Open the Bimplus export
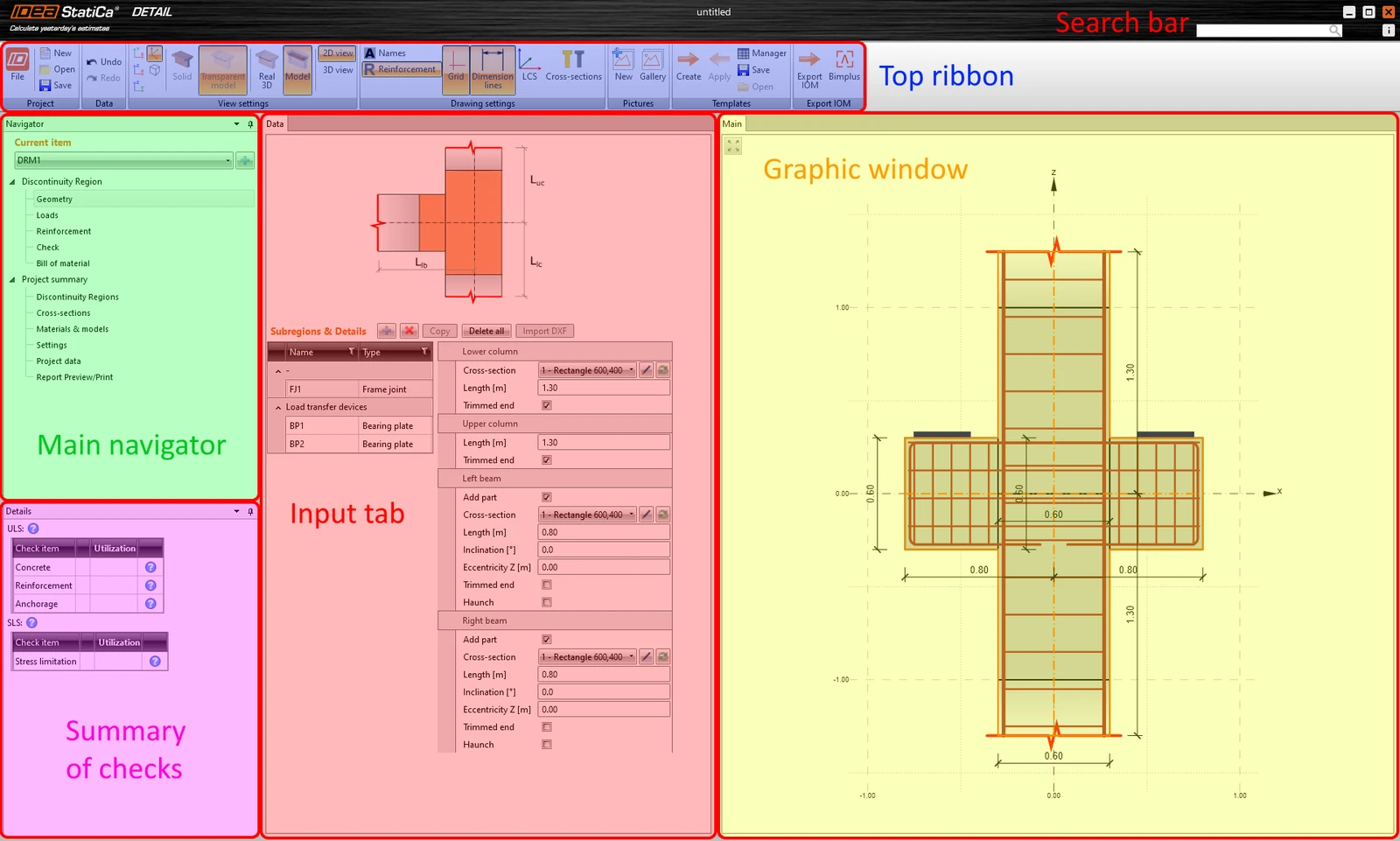This screenshot has width=1400, height=841. [844, 66]
